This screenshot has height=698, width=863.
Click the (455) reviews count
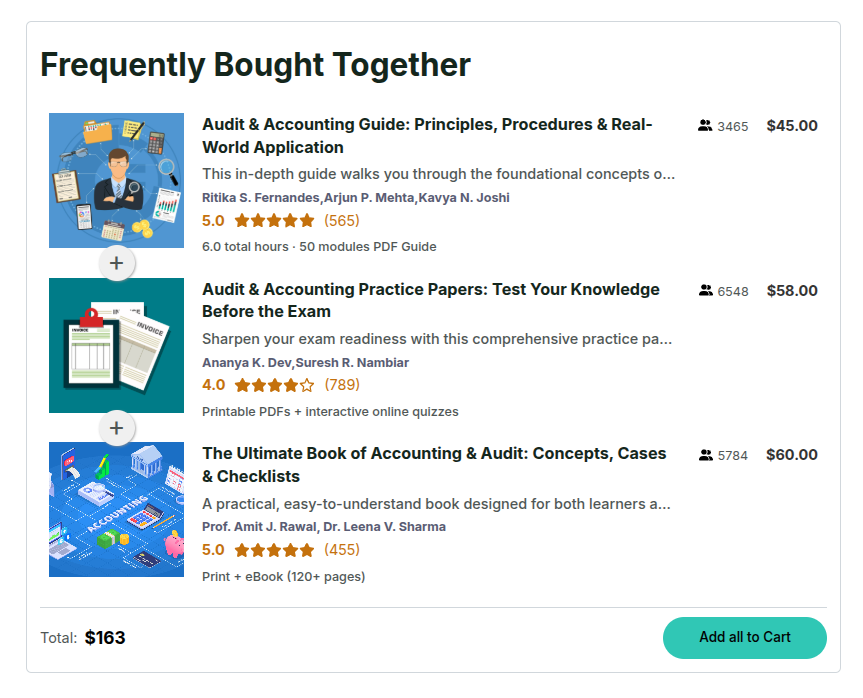342,550
